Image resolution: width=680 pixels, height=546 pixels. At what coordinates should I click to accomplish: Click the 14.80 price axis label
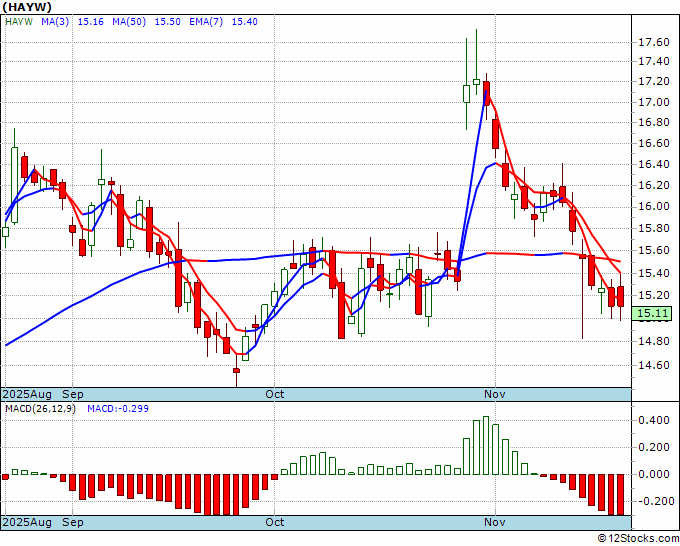click(x=654, y=341)
